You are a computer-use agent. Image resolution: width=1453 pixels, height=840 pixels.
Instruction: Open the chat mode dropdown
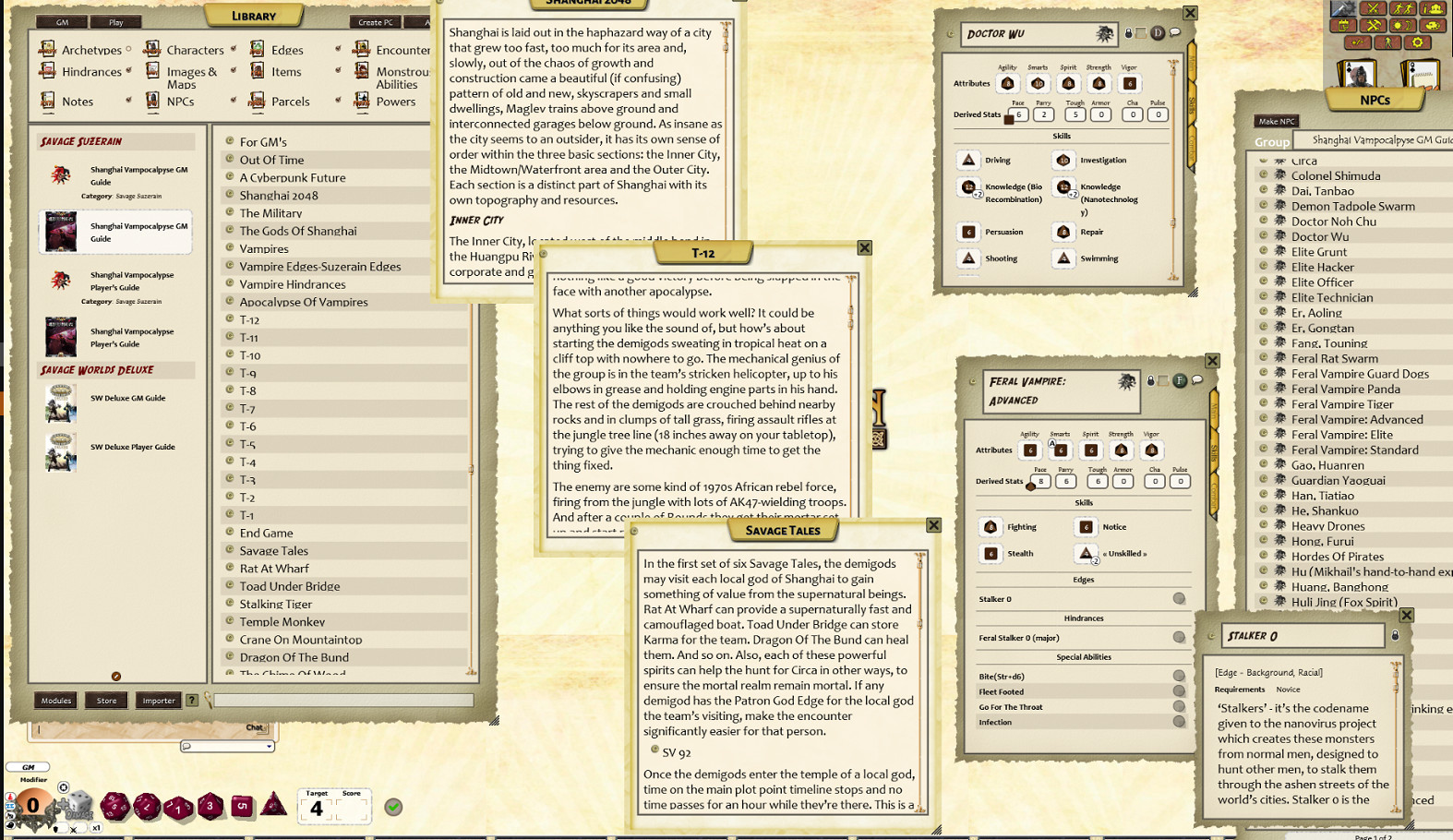[x=227, y=746]
